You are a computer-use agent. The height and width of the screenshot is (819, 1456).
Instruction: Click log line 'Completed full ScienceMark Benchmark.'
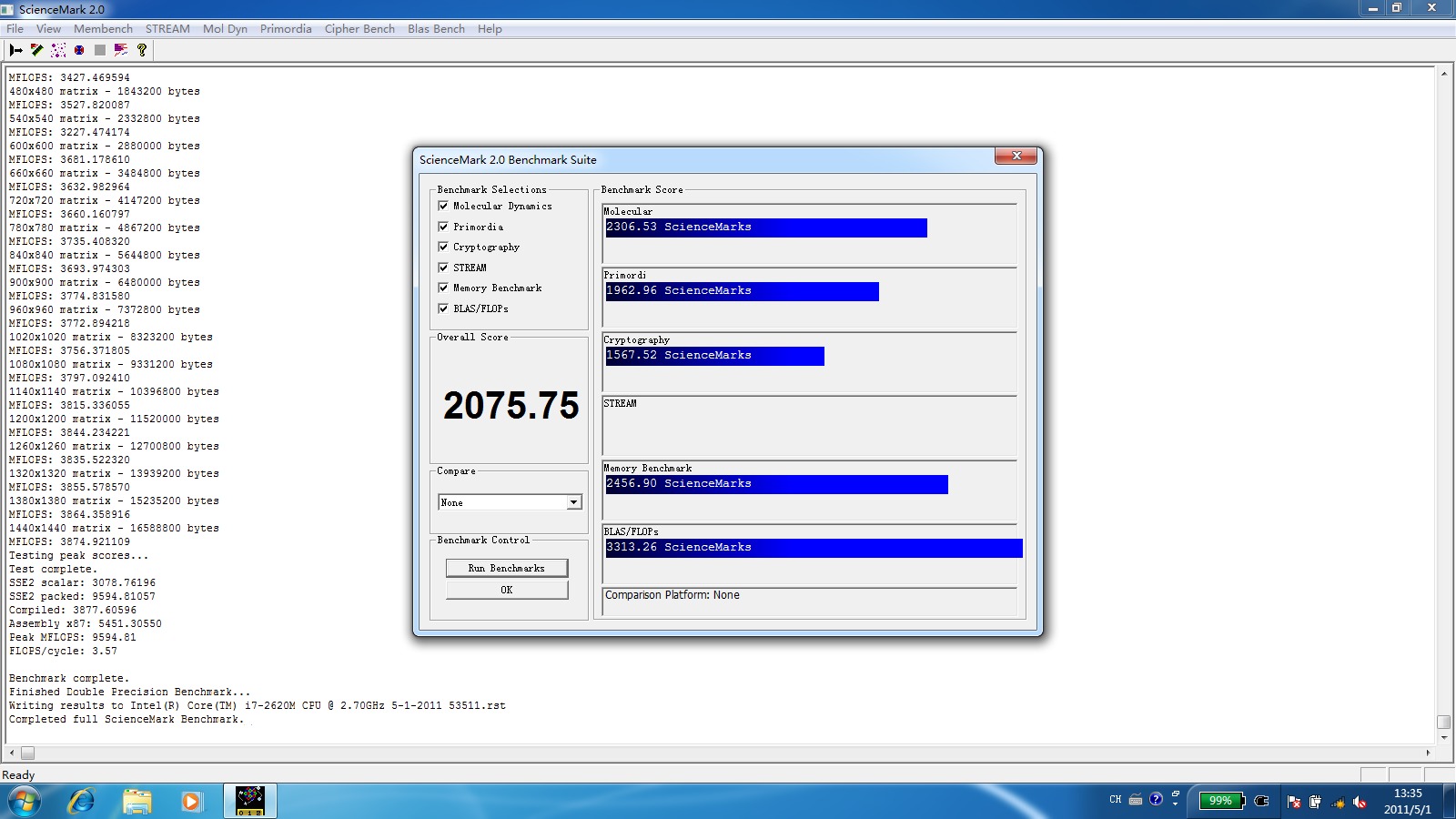coord(126,719)
